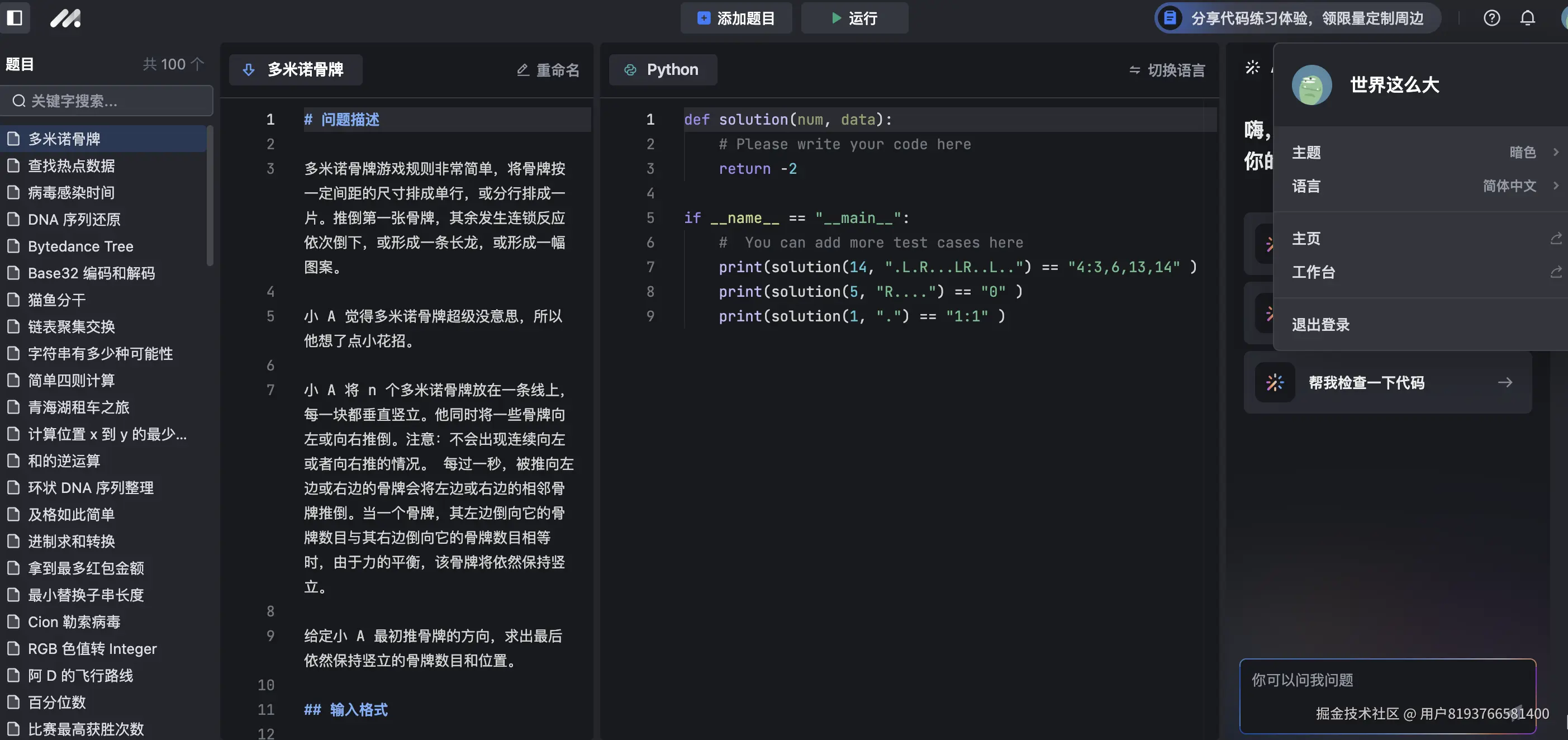Click the 添加题目 button
This screenshot has height=740, width=1568.
click(736, 18)
